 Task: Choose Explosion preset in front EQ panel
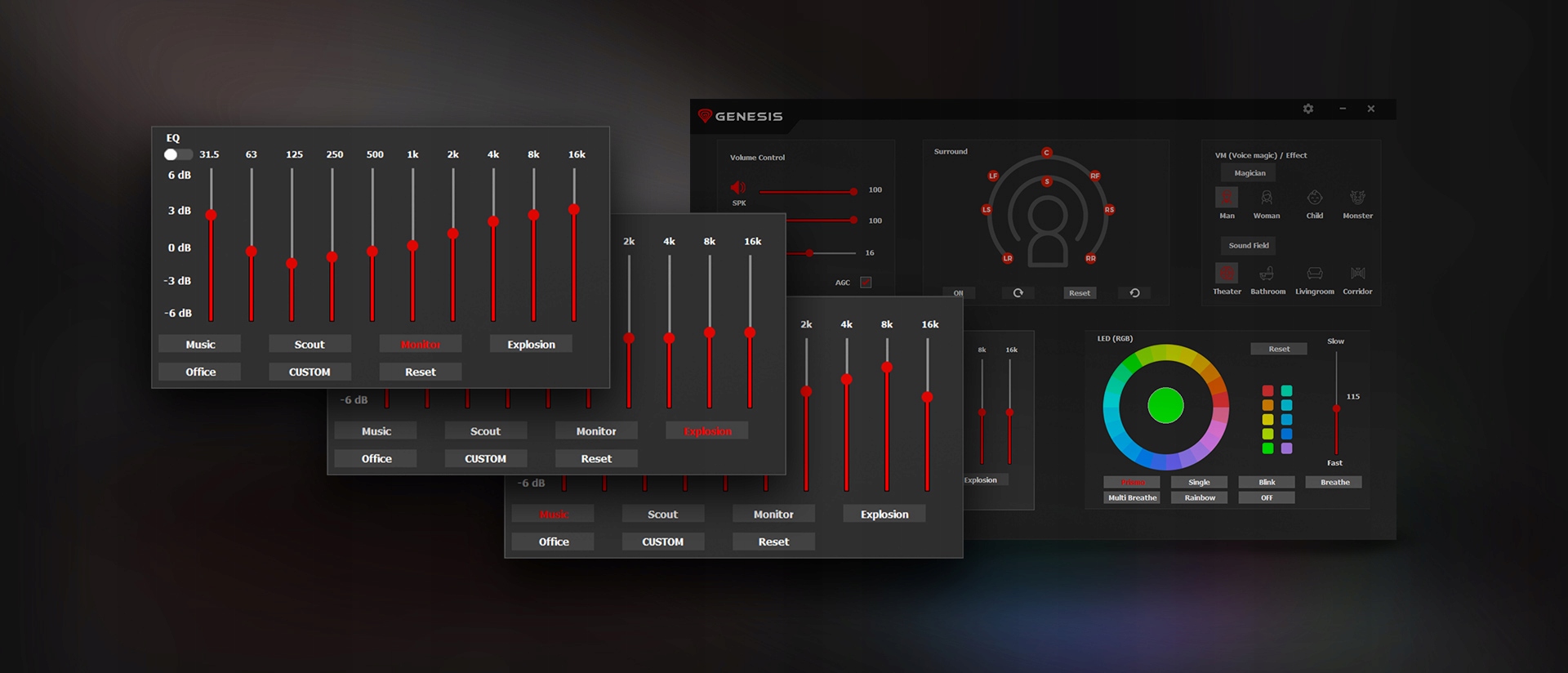point(531,345)
